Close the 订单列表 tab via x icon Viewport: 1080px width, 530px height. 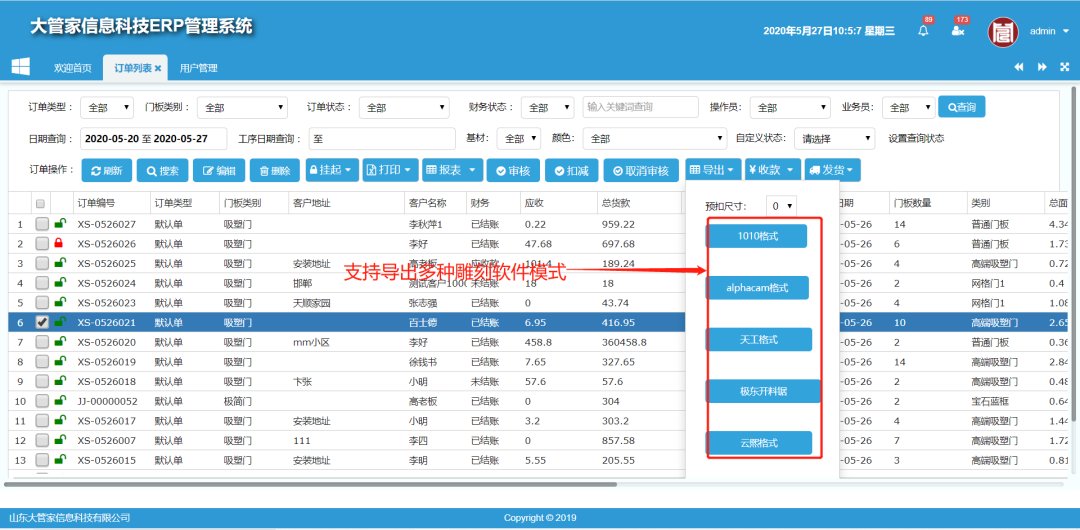pos(157,68)
